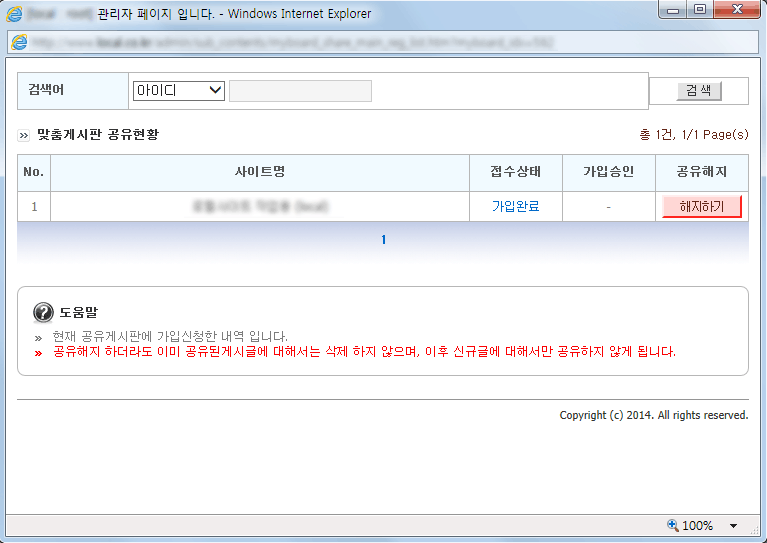The image size is (767, 543).
Task: Click the Internet Explorer icon in title bar
Action: click(x=14, y=14)
